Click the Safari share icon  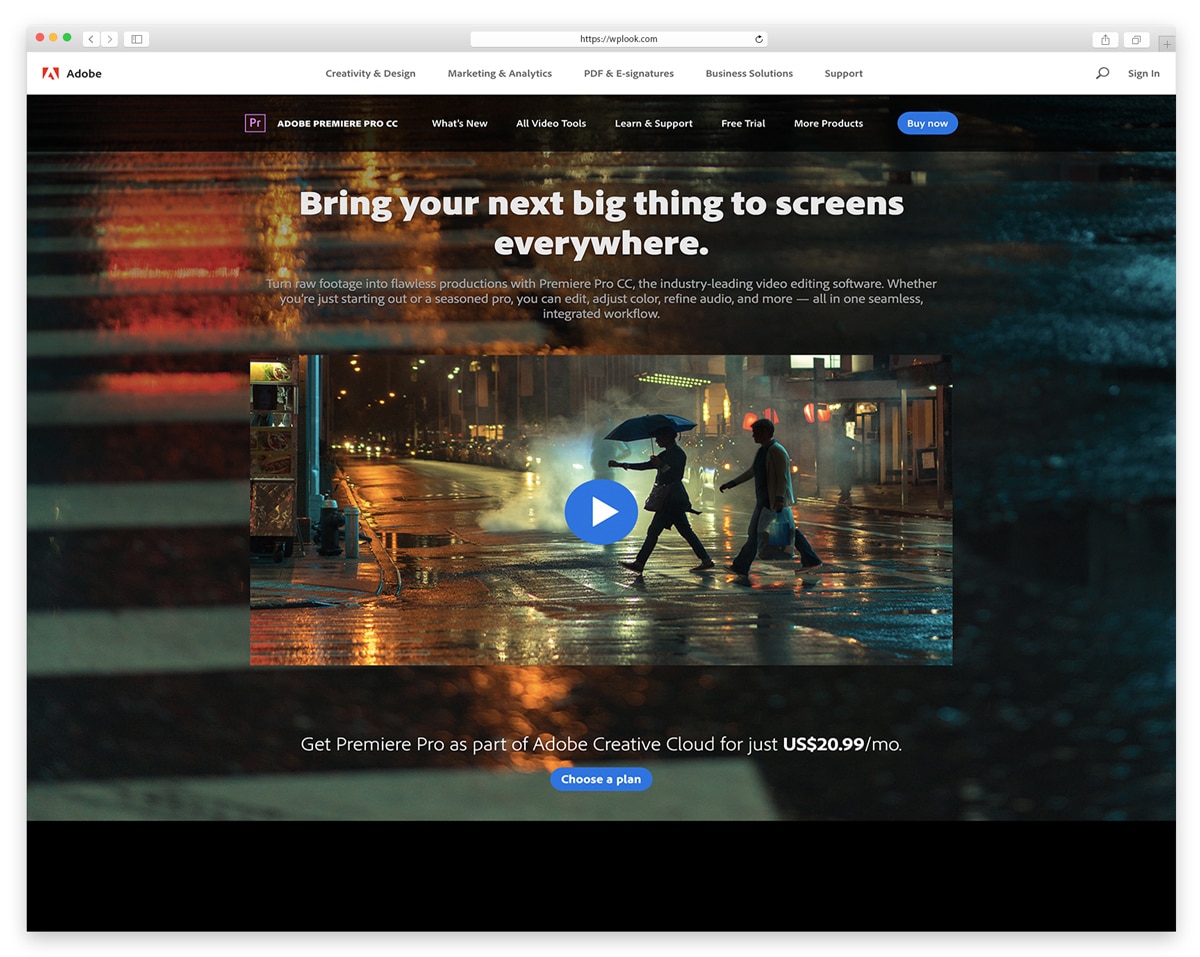[x=1105, y=40]
